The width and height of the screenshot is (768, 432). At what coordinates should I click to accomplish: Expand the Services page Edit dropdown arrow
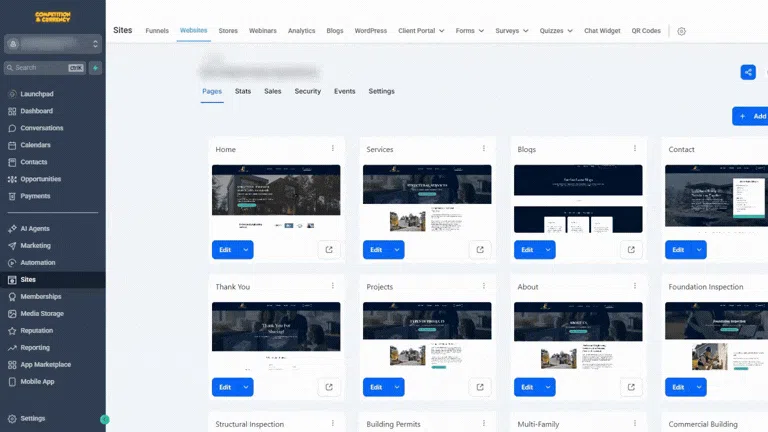(x=397, y=250)
